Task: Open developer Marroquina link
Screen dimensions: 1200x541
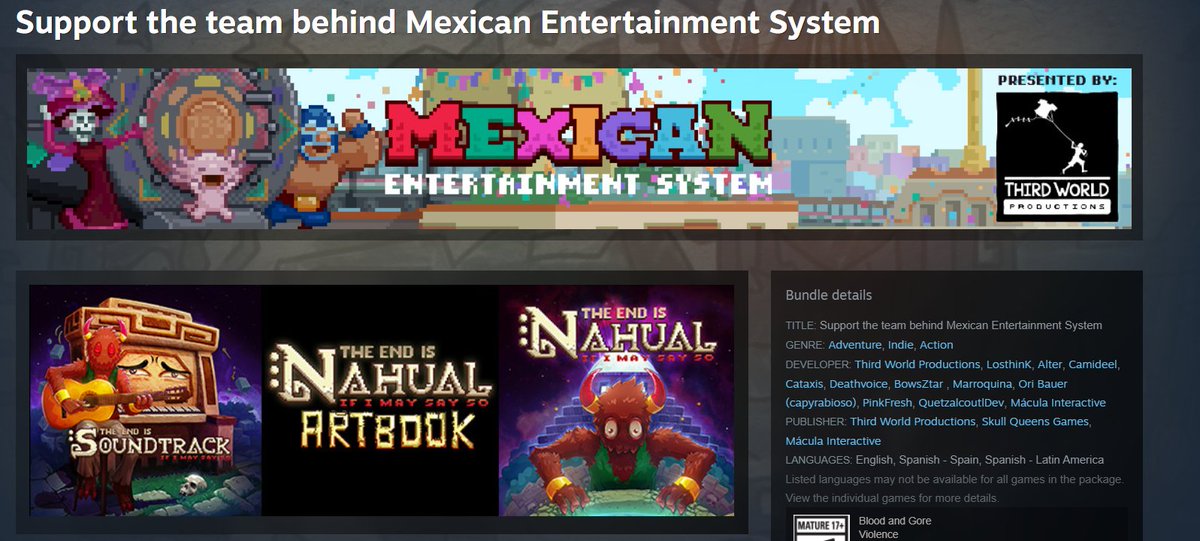Action: coord(981,384)
